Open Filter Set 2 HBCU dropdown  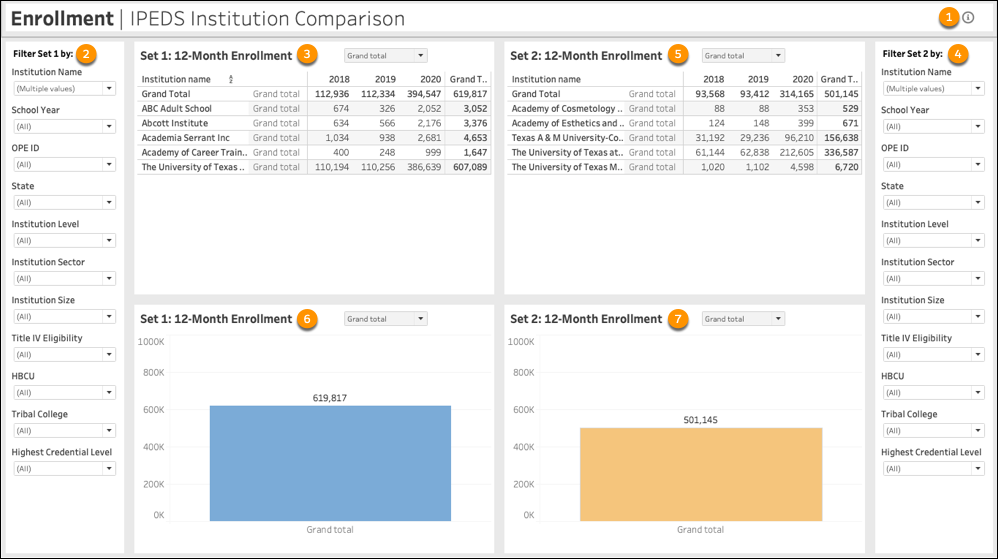tap(934, 393)
